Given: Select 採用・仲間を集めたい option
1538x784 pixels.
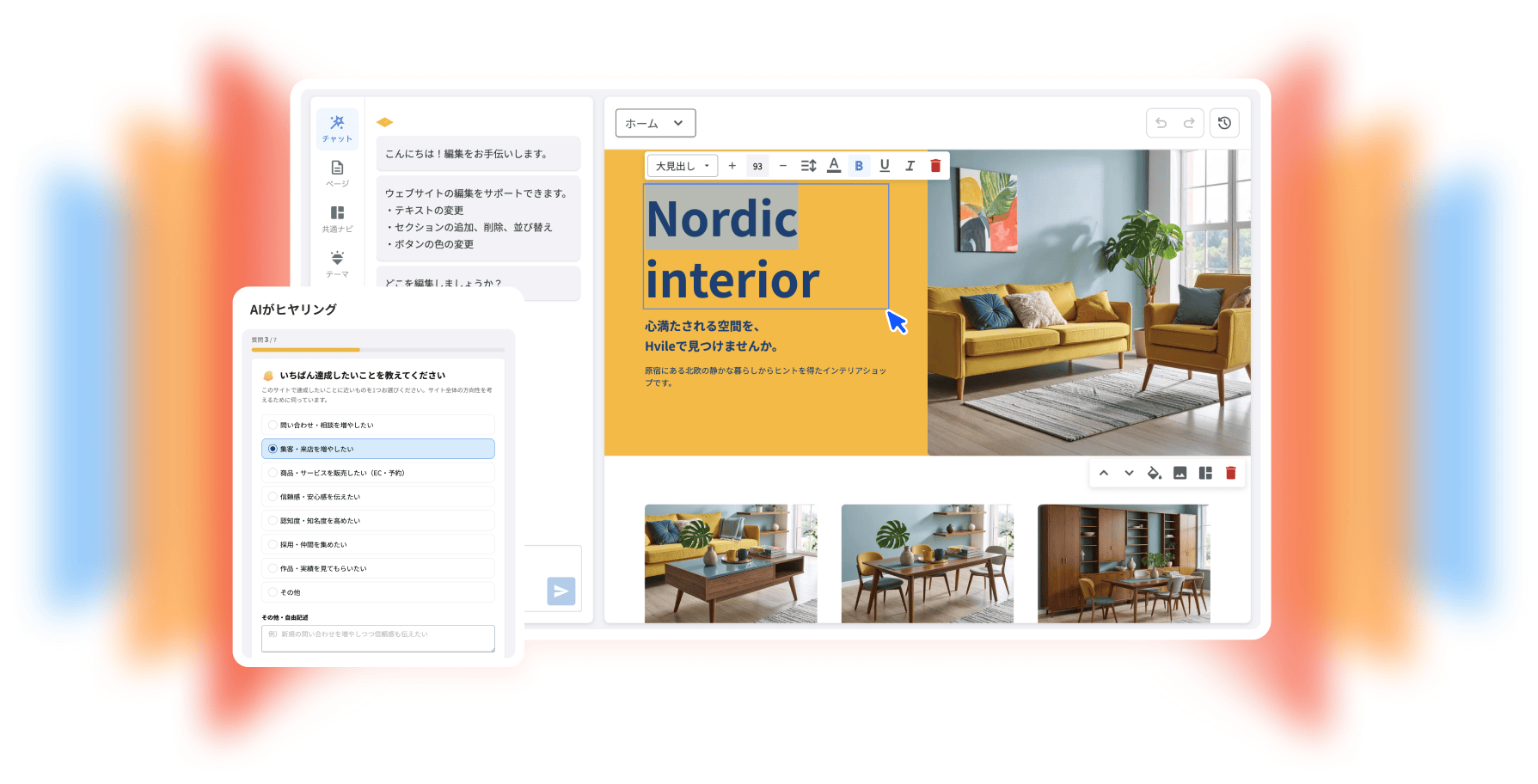Looking at the screenshot, I should click(378, 544).
